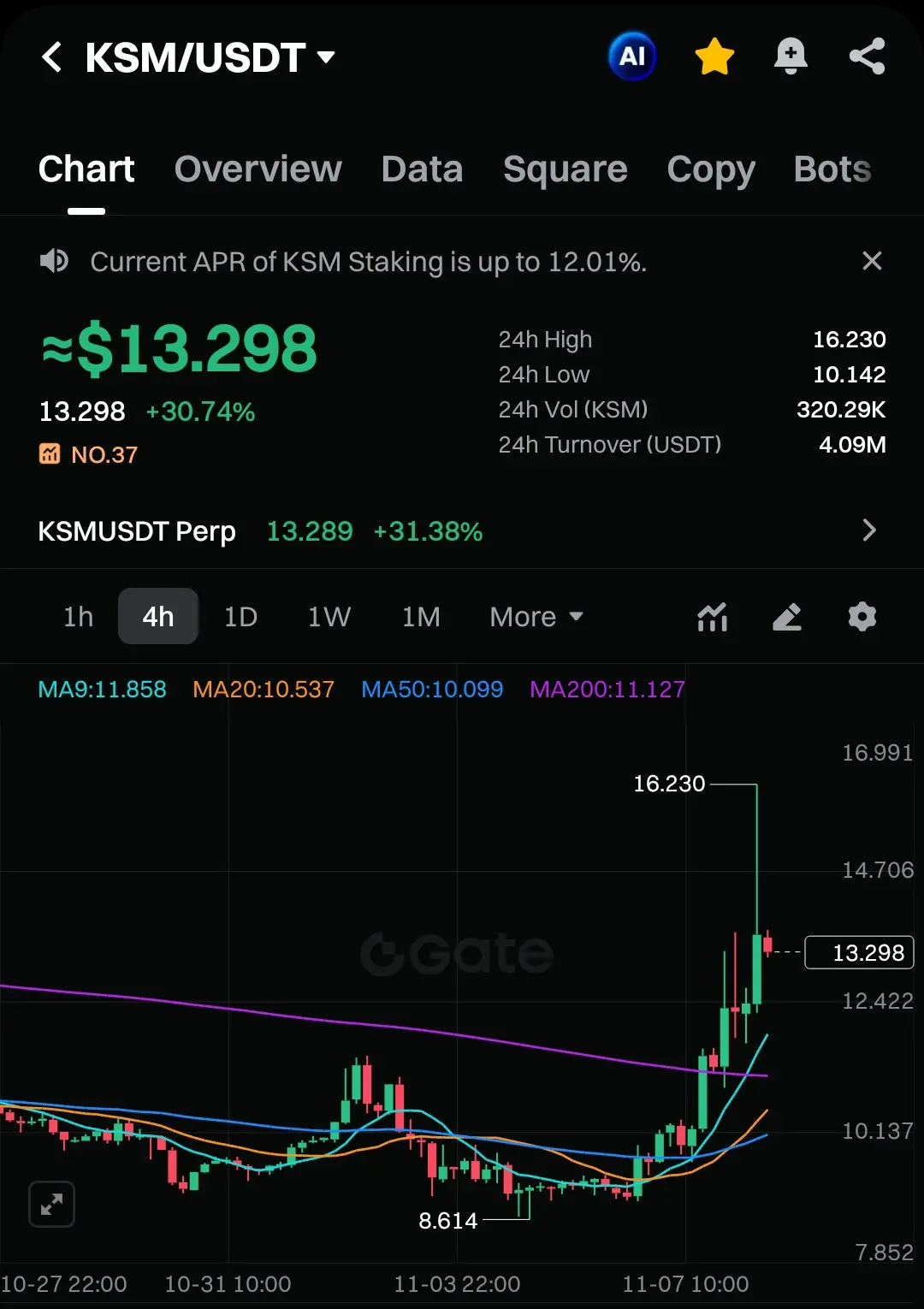Tap the 16.230 high price marker
The width and height of the screenshot is (924, 1309).
click(669, 784)
